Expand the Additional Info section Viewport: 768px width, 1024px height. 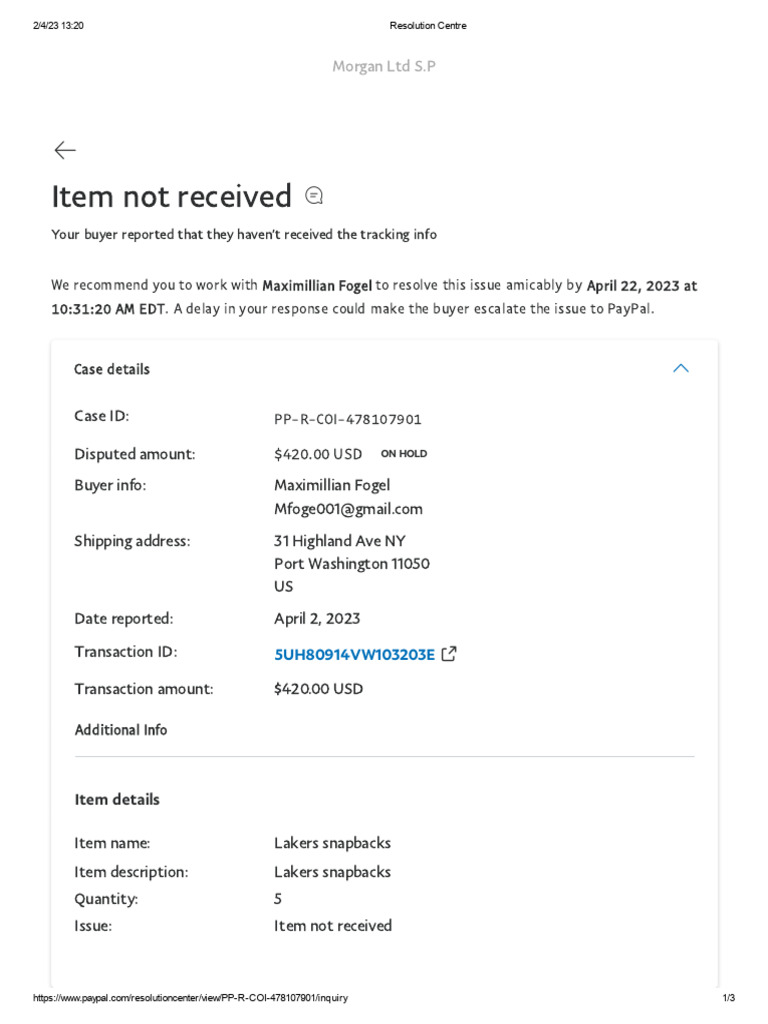[x=121, y=730]
